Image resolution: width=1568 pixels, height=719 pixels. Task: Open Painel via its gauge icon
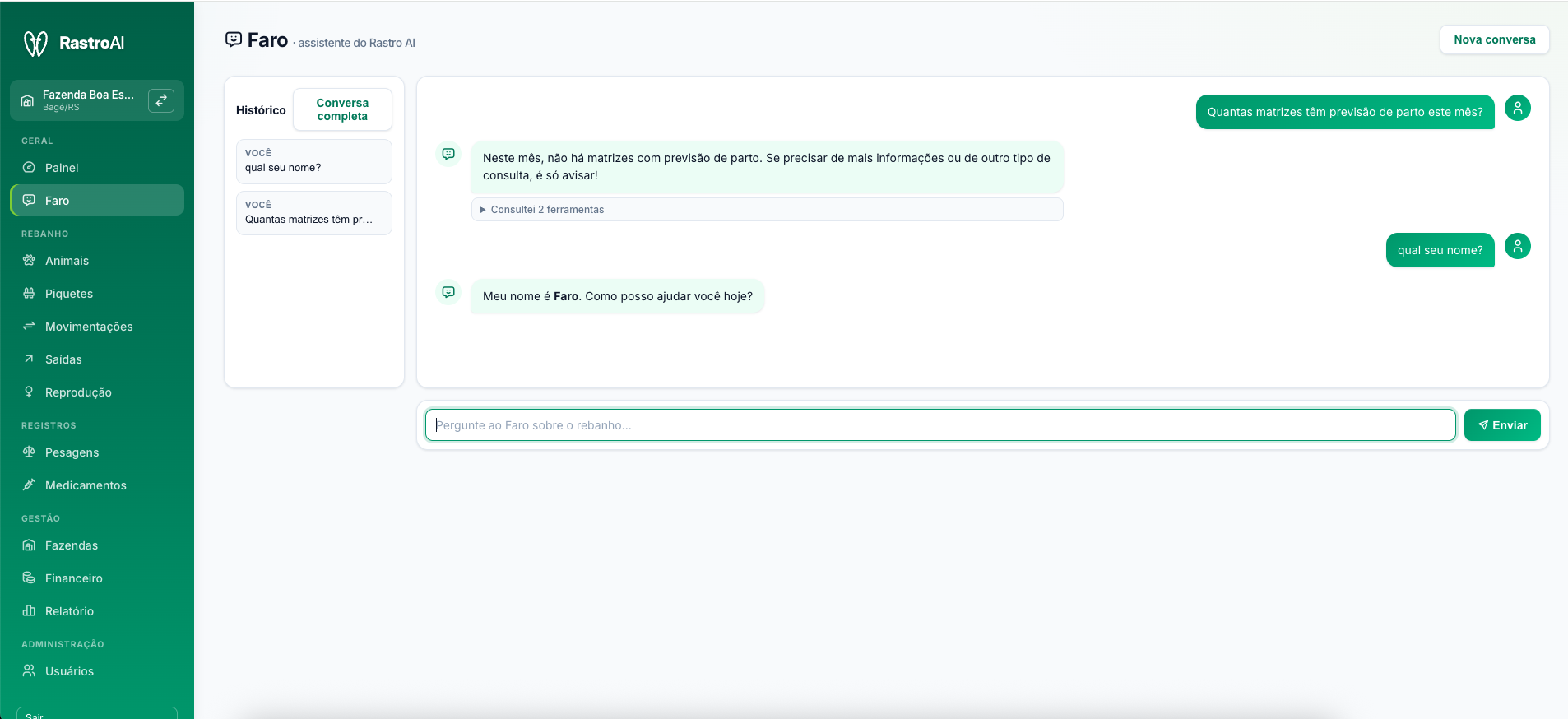point(29,167)
